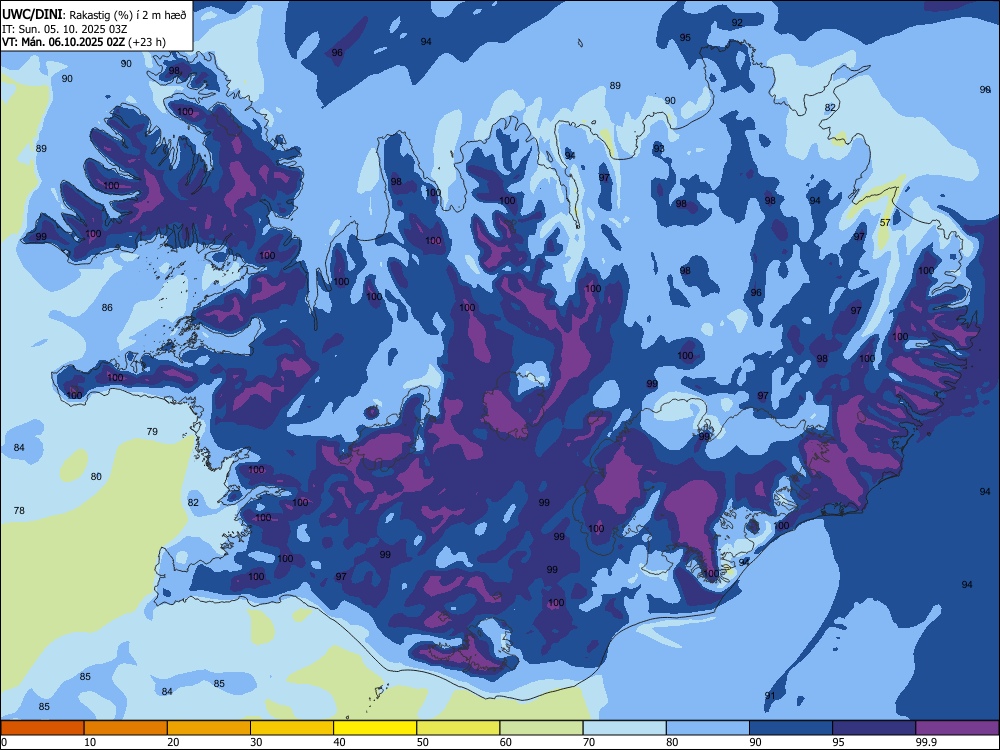This screenshot has width=1000, height=750.
Task: Click 'Rakastig (%) í 2 m hæð' label
Action: click(x=128, y=15)
